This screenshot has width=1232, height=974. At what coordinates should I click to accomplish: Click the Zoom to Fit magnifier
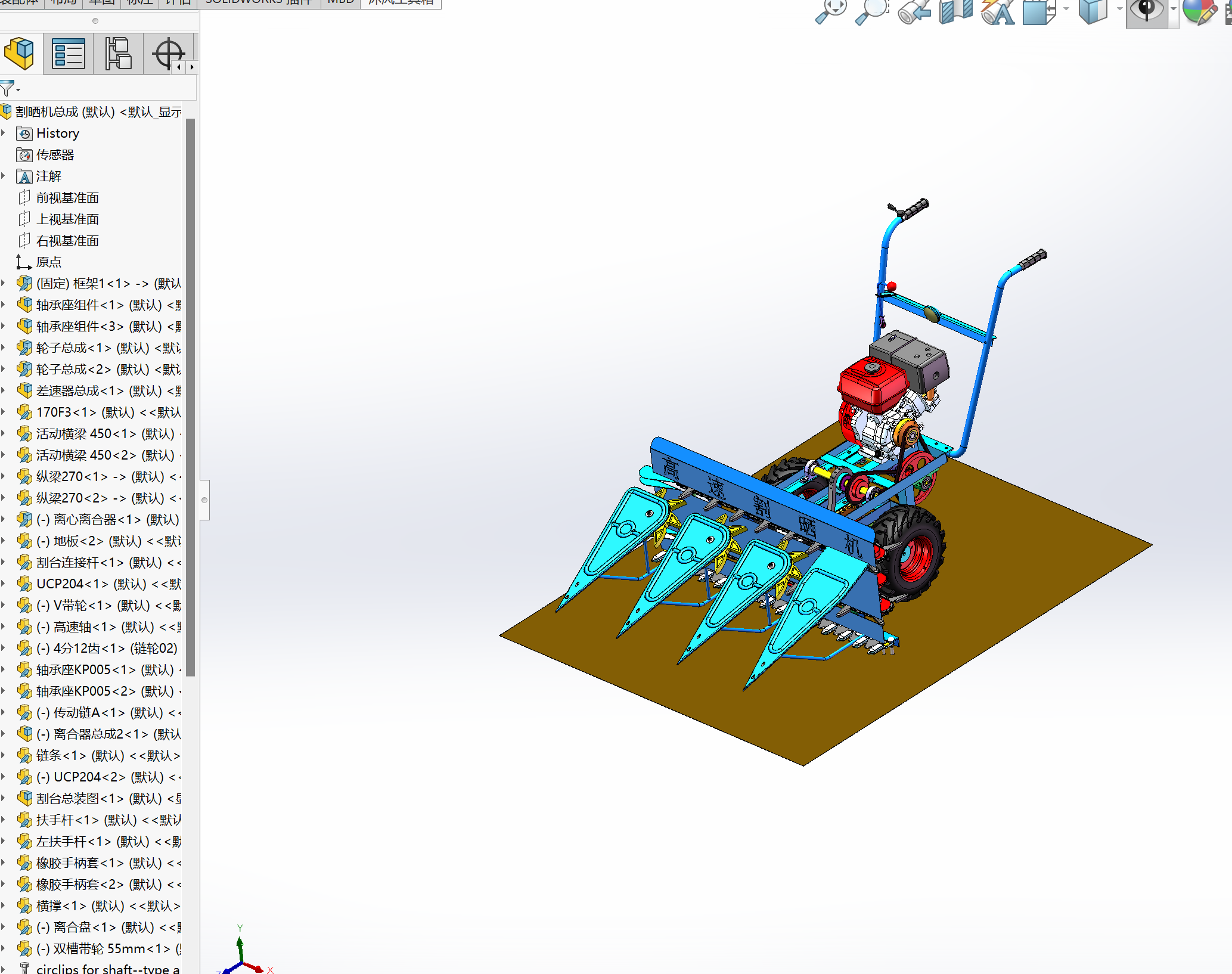830,11
